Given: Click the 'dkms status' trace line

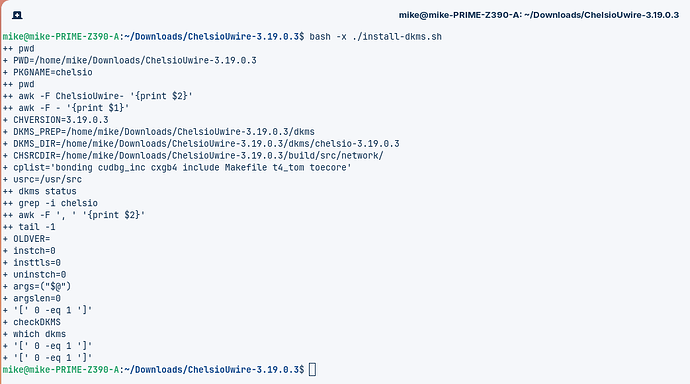Looking at the screenshot, I should coord(40,191).
